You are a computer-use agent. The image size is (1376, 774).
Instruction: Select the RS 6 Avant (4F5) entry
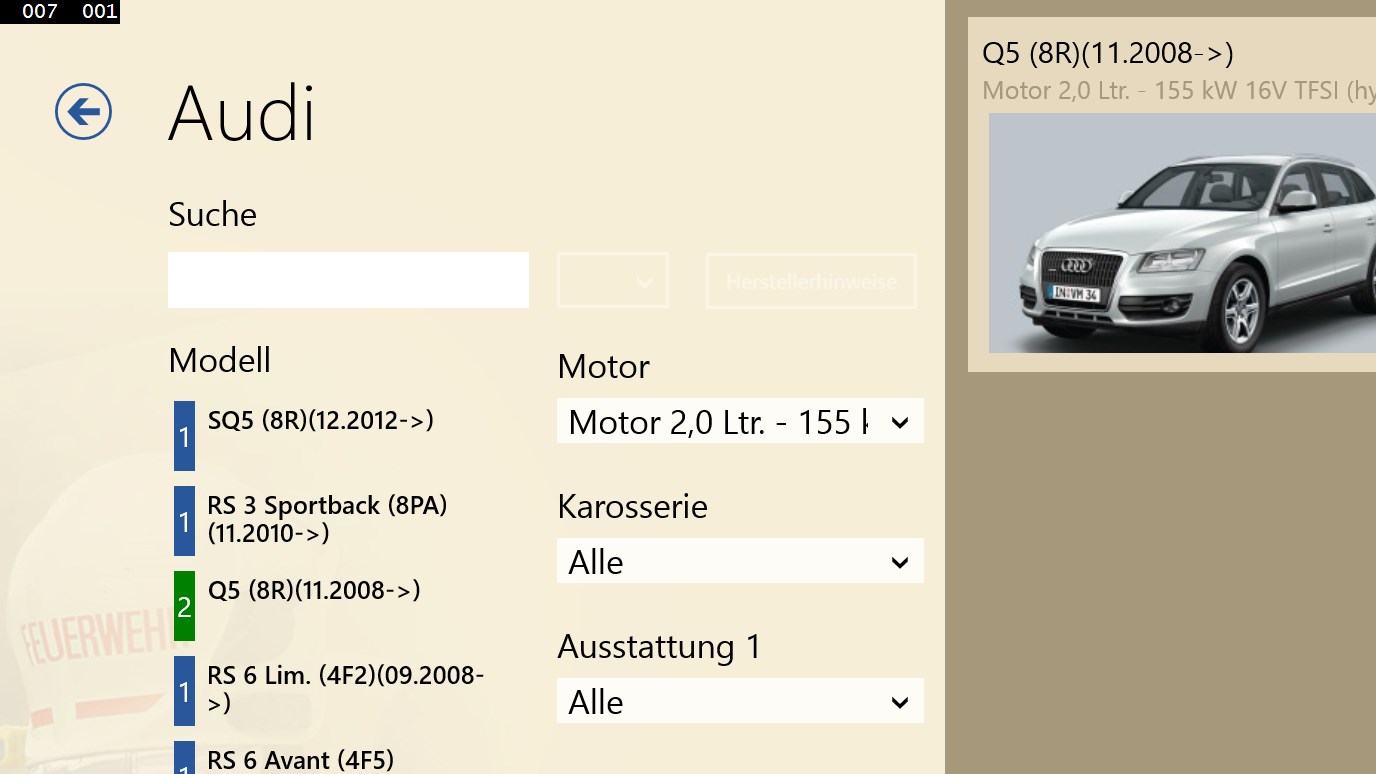point(300,760)
